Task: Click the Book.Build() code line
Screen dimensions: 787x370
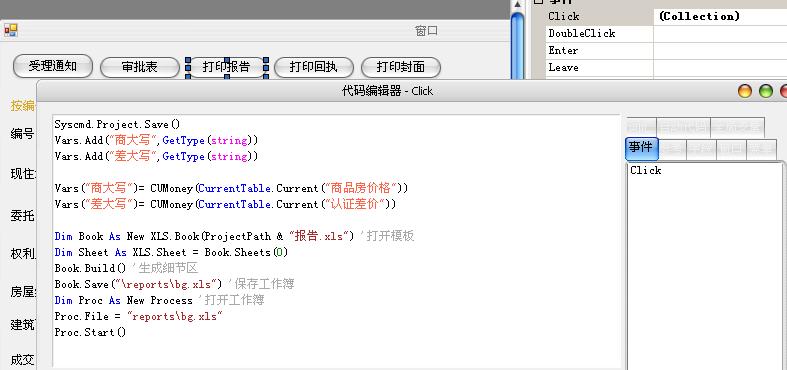Action: tap(126, 268)
